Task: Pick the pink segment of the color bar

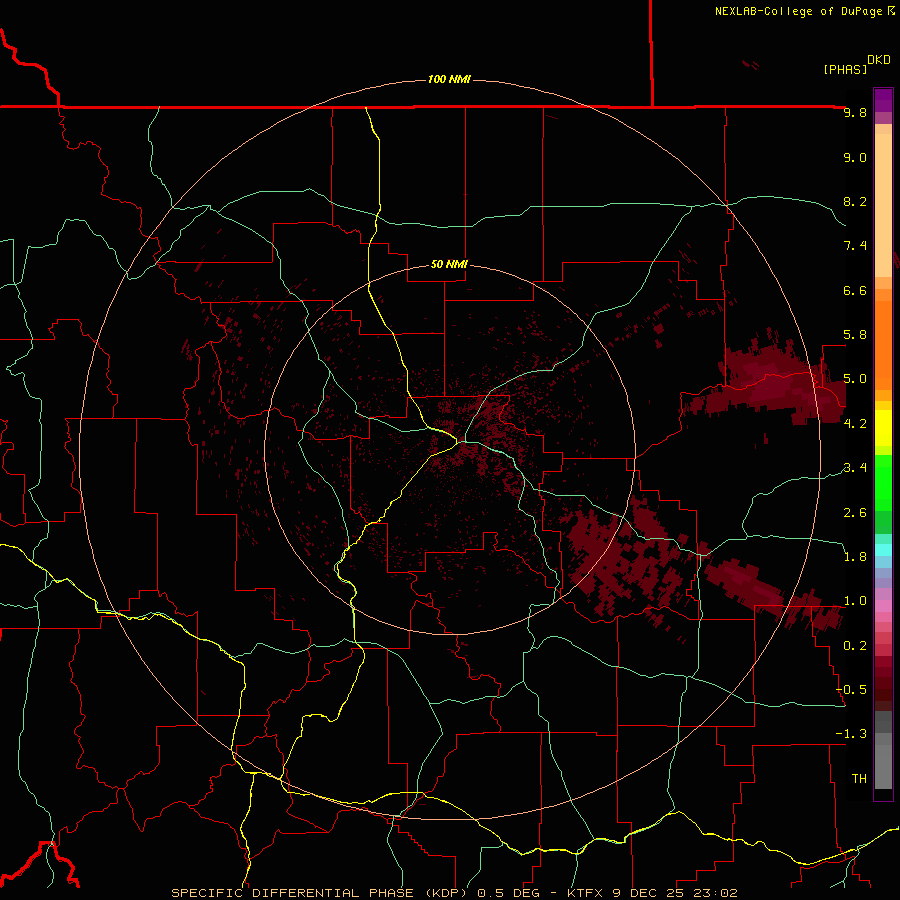Action: (883, 606)
